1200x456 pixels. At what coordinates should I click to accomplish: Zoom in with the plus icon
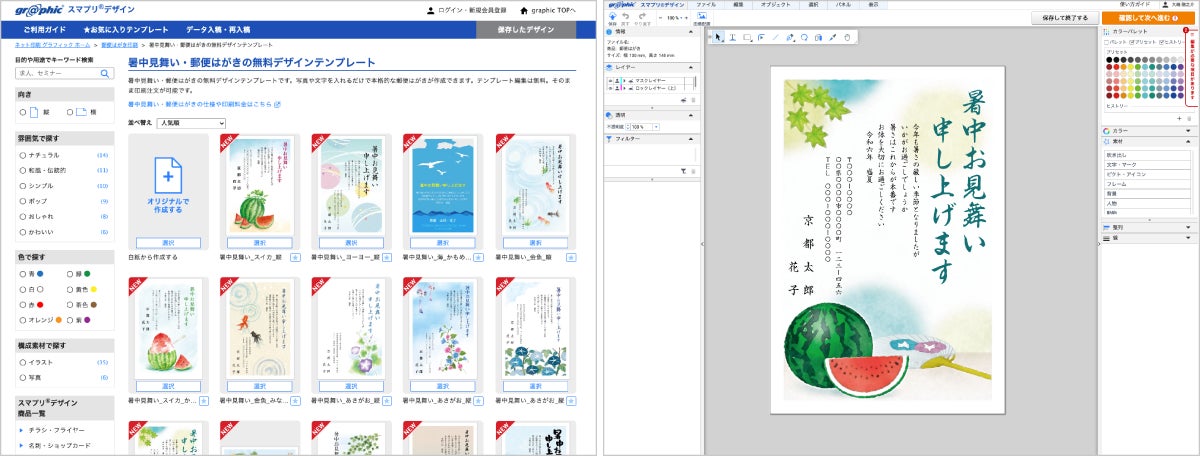pos(686,18)
